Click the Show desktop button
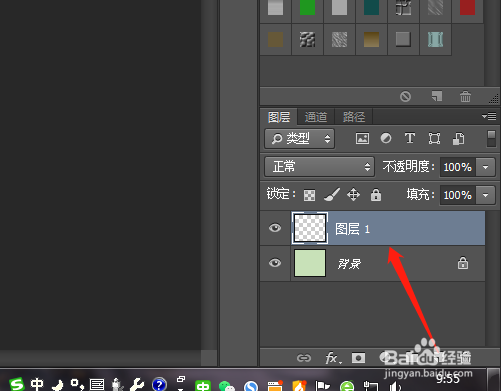Image resolution: width=501 pixels, height=391 pixels. 494,380
